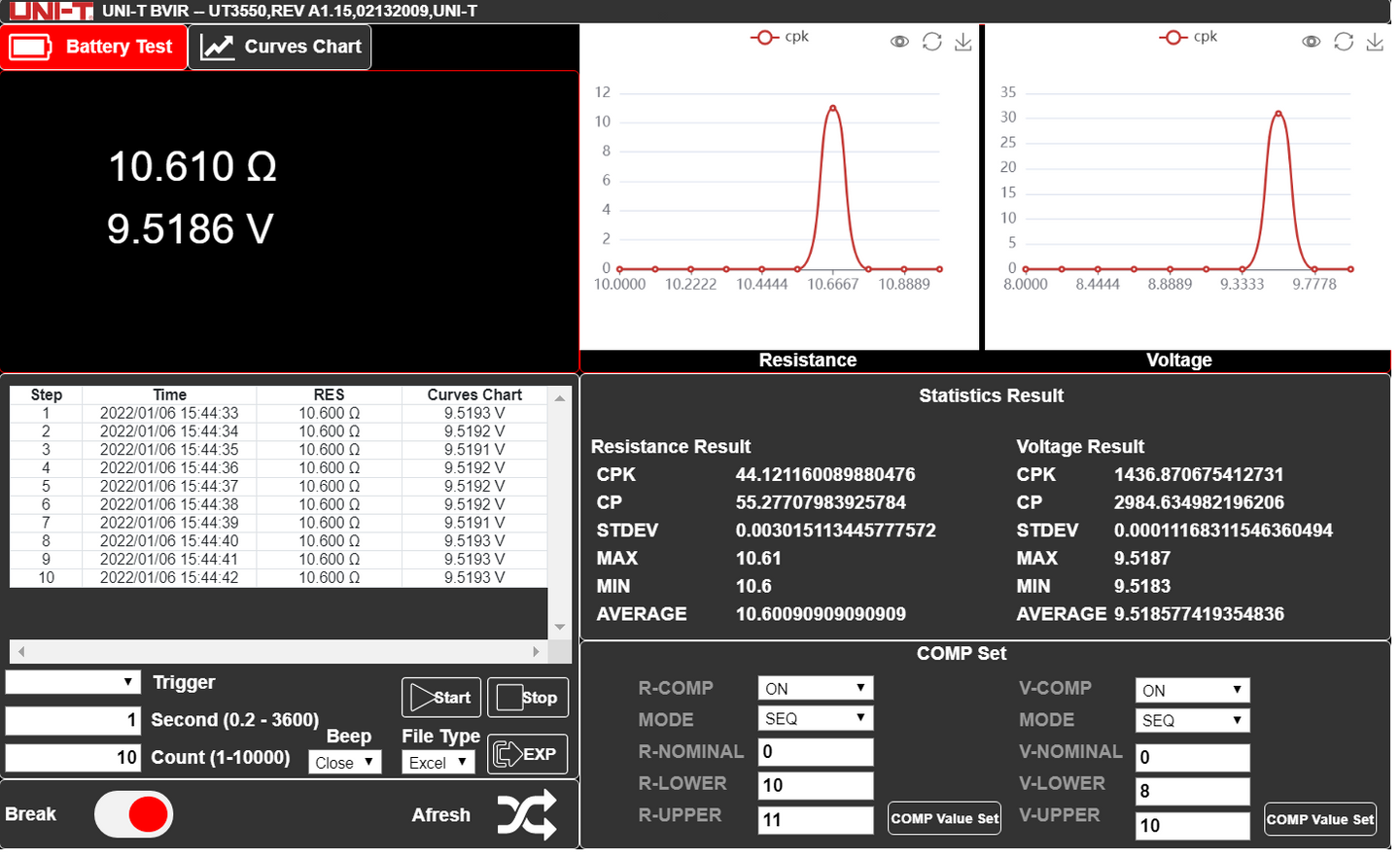Toggle data view on Resistance chart
The image size is (1400, 858).
[899, 42]
